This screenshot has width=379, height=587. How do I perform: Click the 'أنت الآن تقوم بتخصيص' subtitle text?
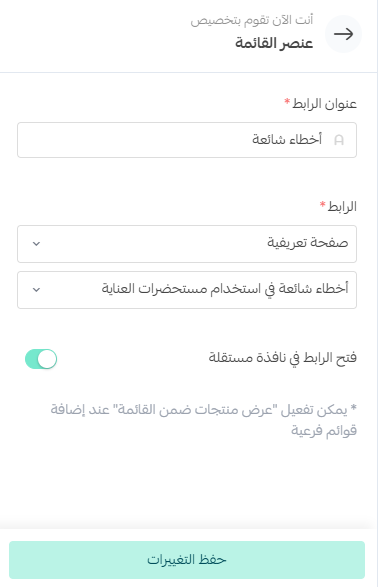(252, 20)
